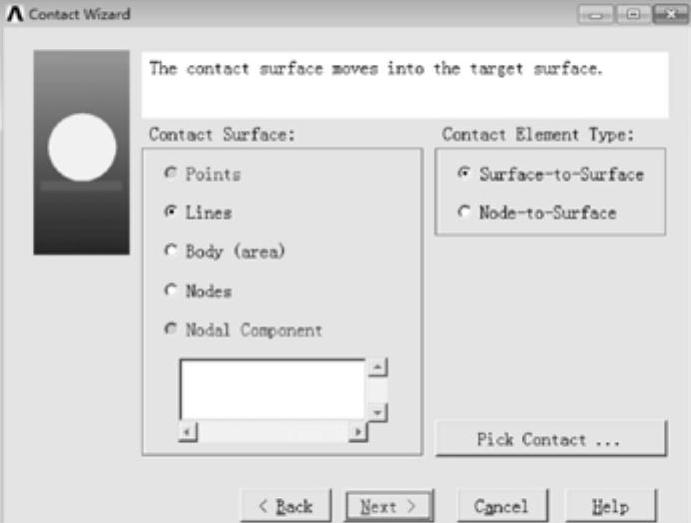The image size is (691, 523).
Task: Cancel the Contact Wizard
Action: click(502, 506)
